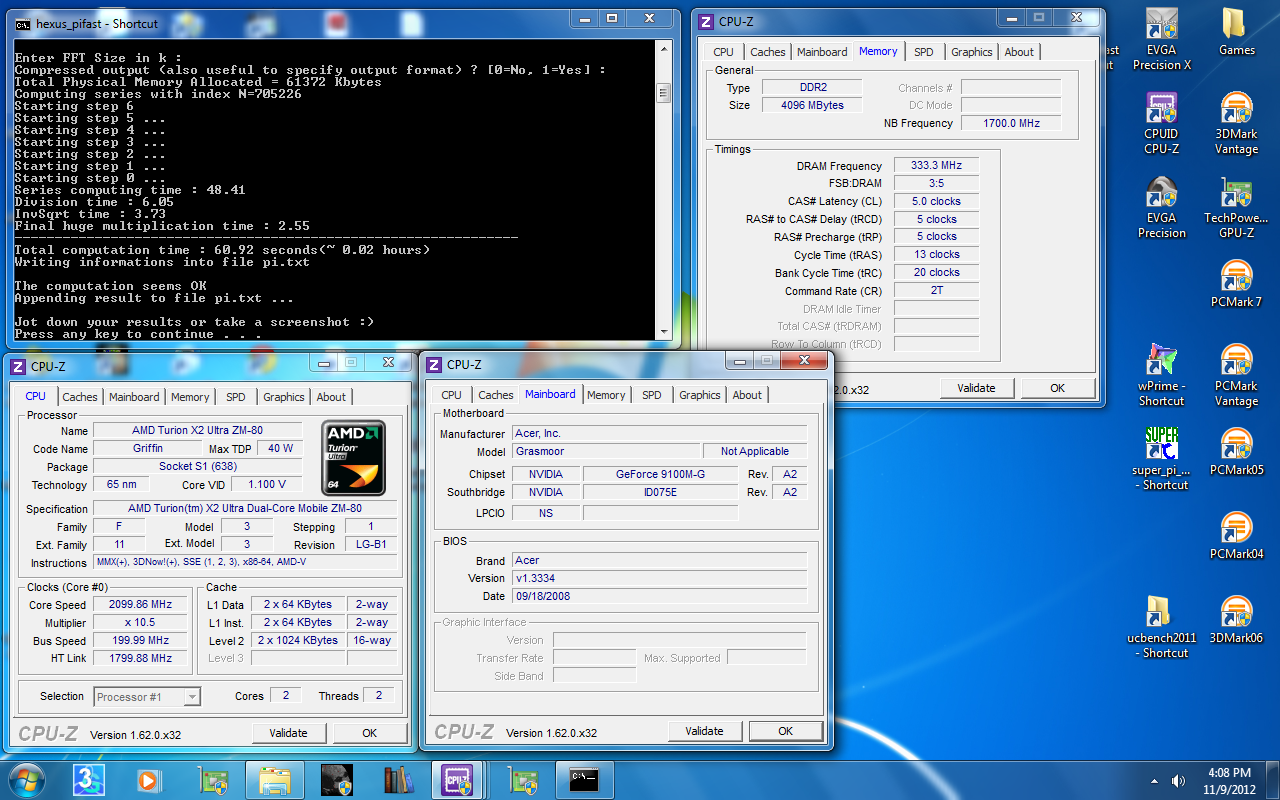Open About tab in CPU window
This screenshot has width=1280, height=800.
(331, 397)
